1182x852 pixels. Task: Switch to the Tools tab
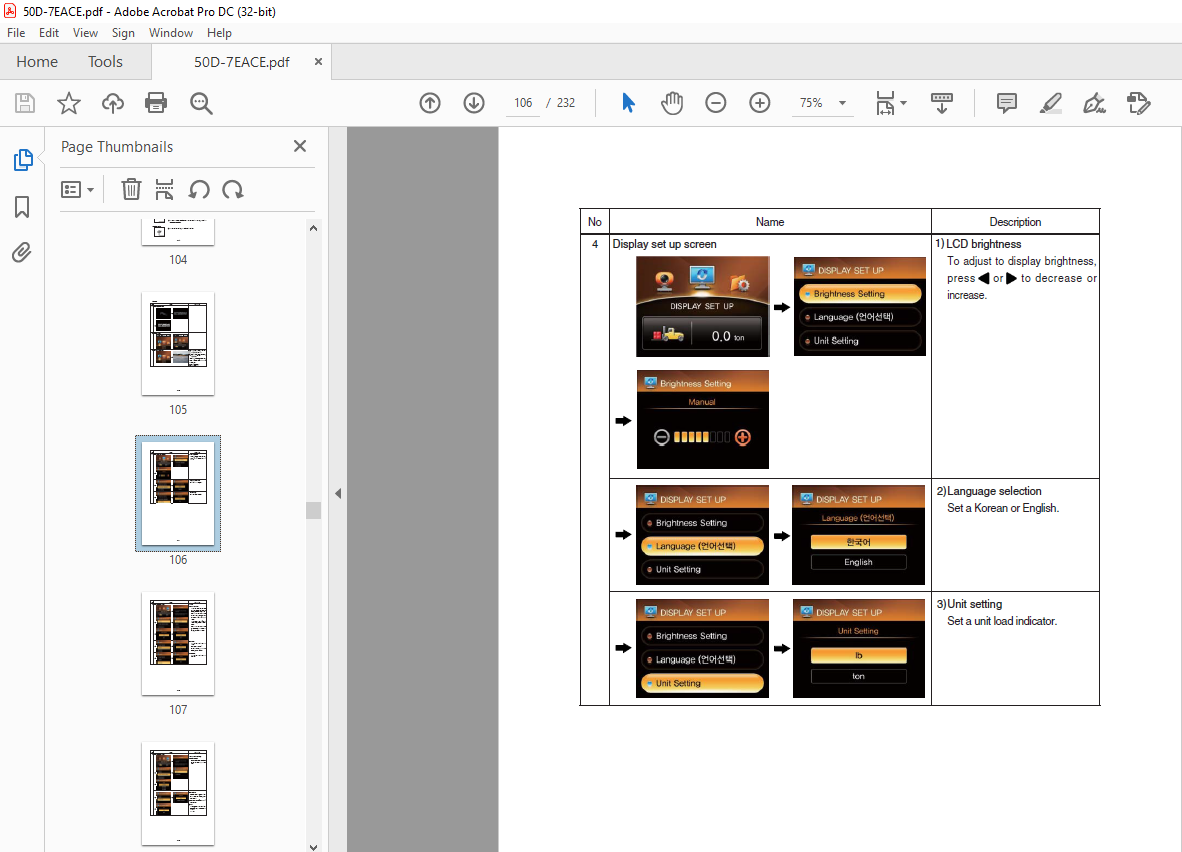click(x=105, y=62)
